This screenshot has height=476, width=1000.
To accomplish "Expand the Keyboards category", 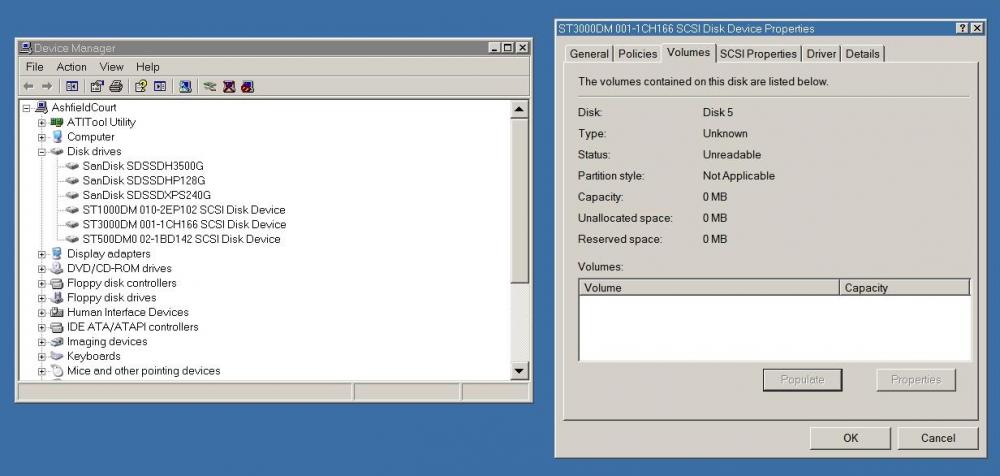I will 42,357.
